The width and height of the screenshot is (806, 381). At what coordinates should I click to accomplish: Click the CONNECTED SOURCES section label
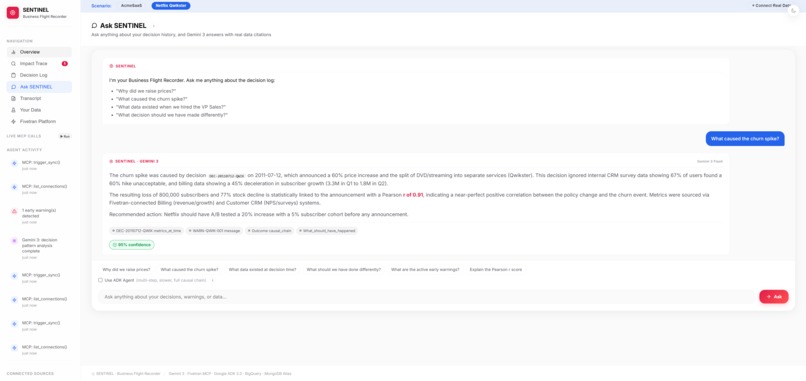click(30, 374)
